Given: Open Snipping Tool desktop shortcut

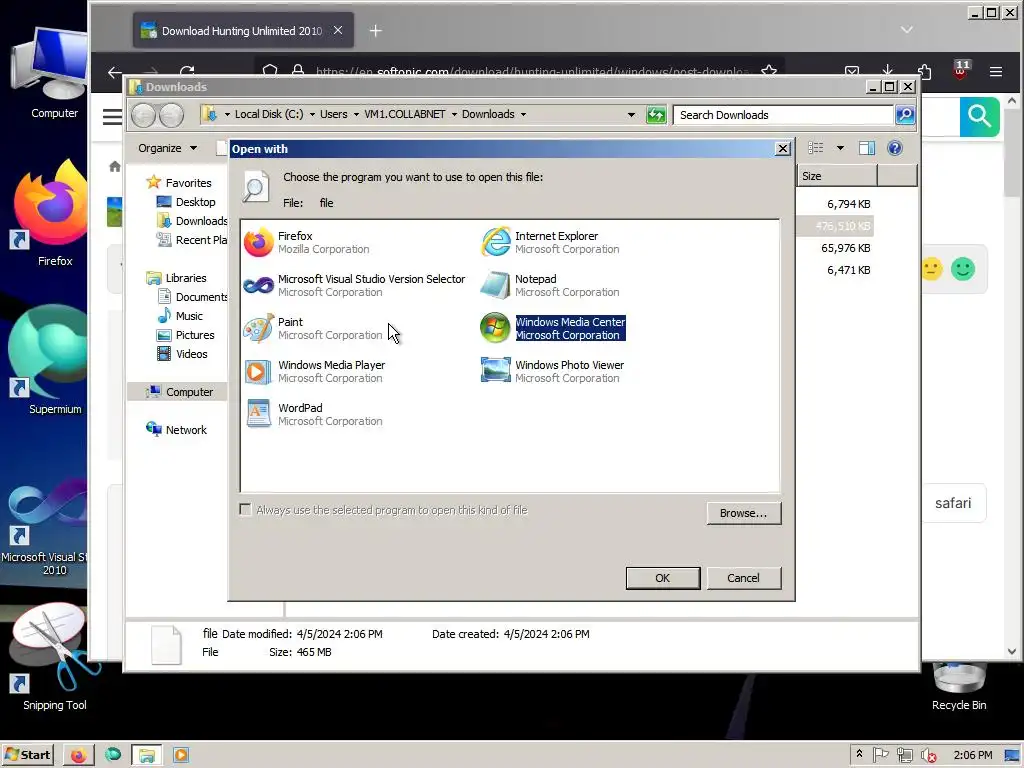Looking at the screenshot, I should point(55,658).
